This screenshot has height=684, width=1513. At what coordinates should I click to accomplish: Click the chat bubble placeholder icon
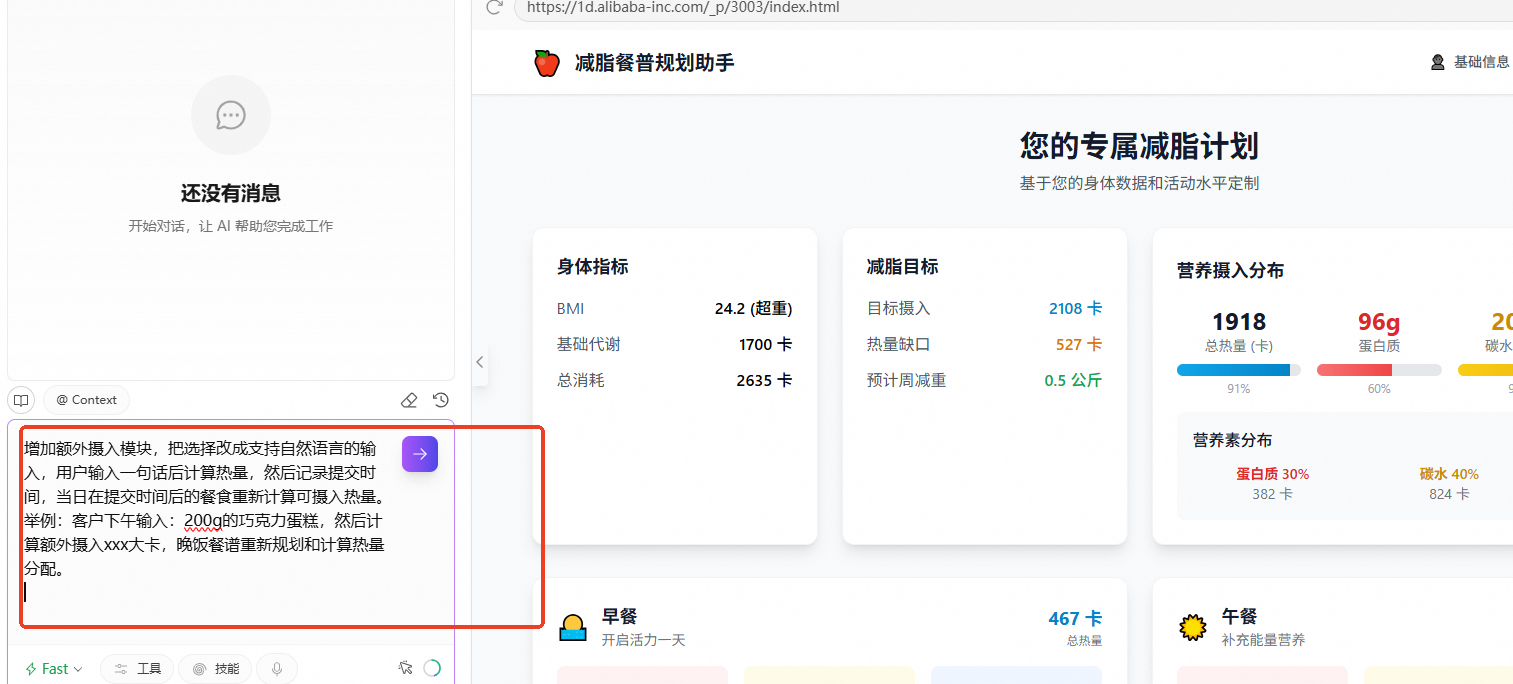pos(231,115)
